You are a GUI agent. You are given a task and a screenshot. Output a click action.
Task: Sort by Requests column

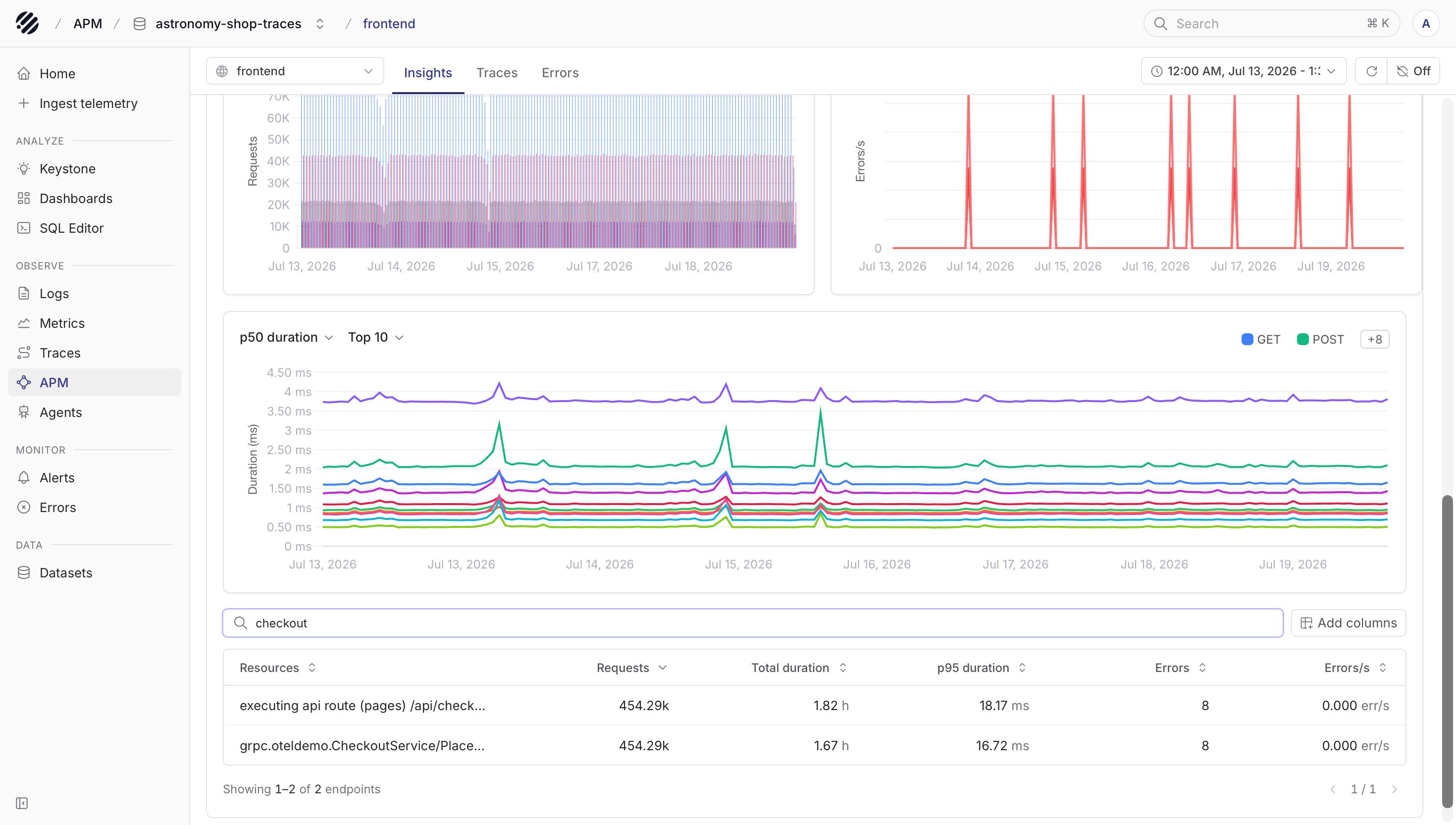(x=632, y=668)
